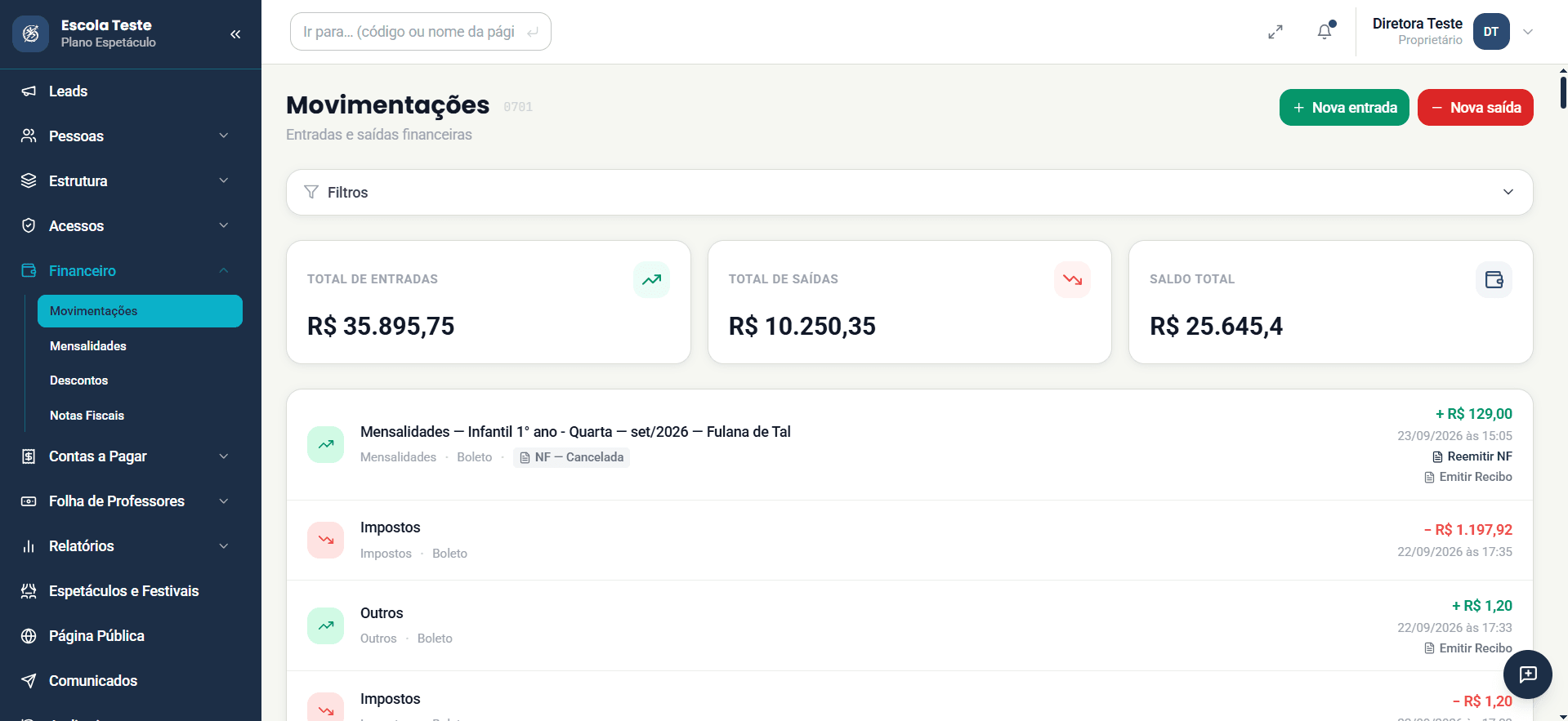The image size is (1568, 721).
Task: Click the + R$ 1,20 amount
Action: 1481,606
